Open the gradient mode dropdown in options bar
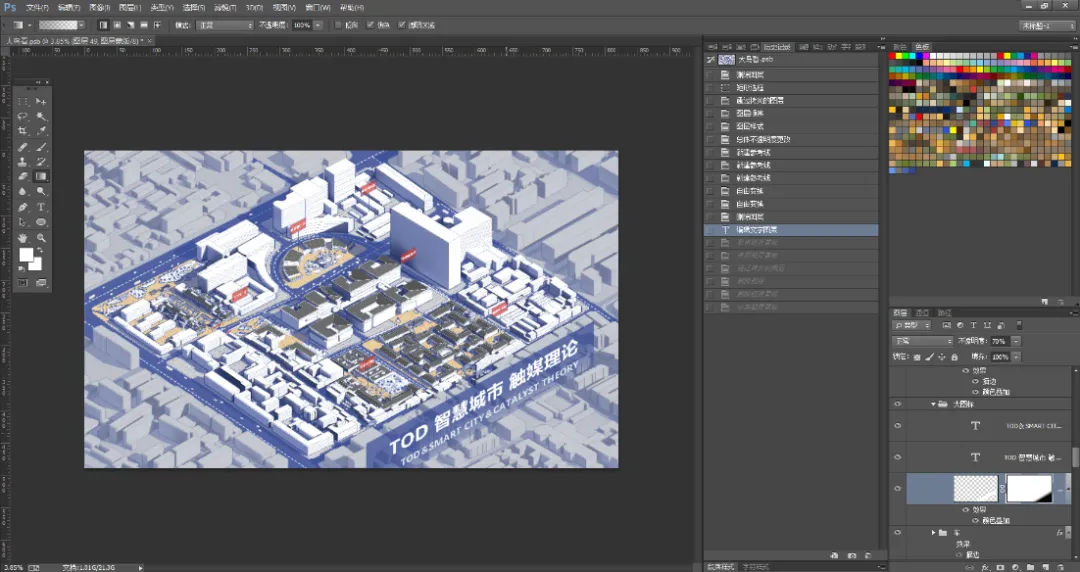The image size is (1080, 572). tap(225, 25)
